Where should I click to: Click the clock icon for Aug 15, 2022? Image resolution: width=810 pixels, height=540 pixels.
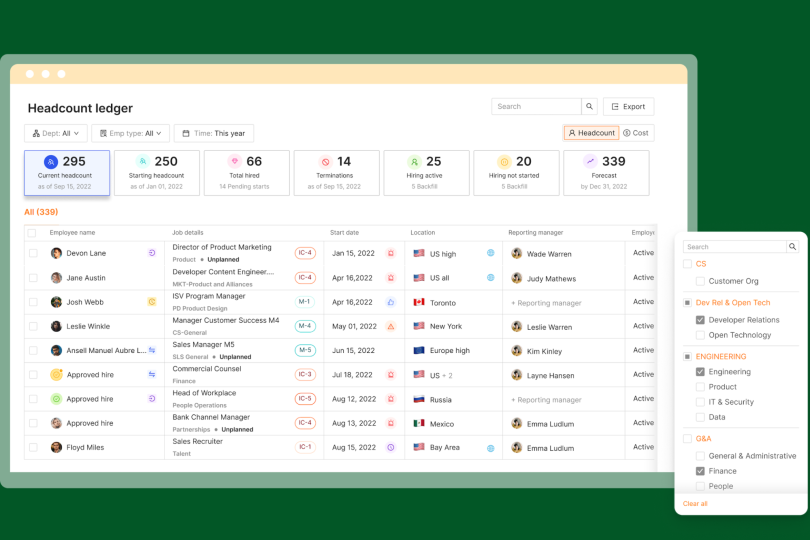point(391,448)
